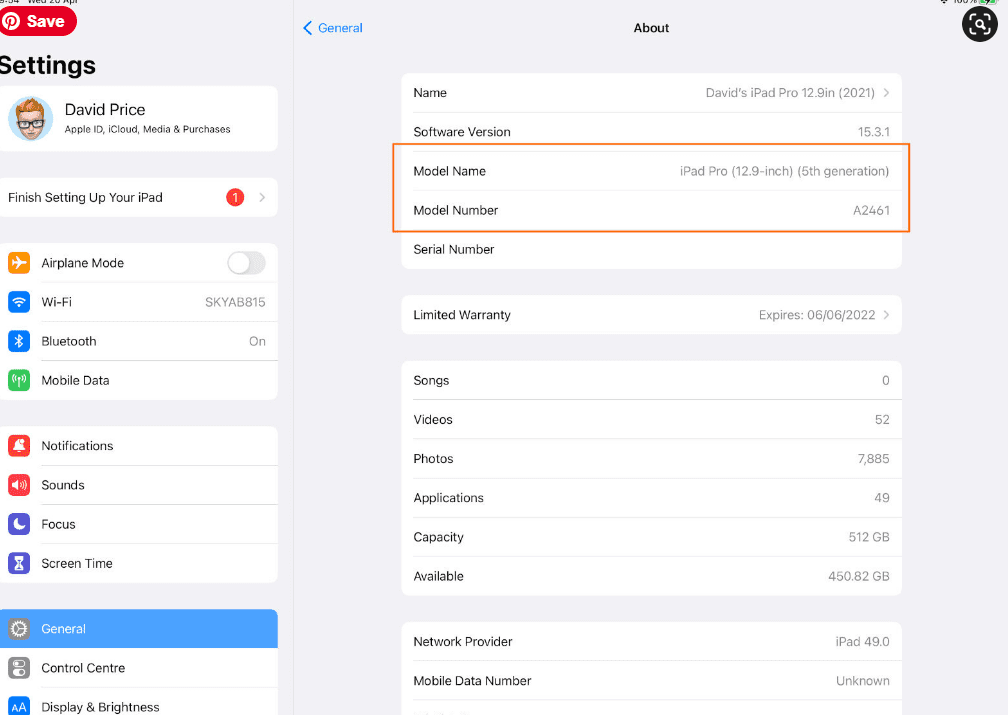Open David Price's Apple ID profile
This screenshot has width=1008, height=715.
(139, 119)
